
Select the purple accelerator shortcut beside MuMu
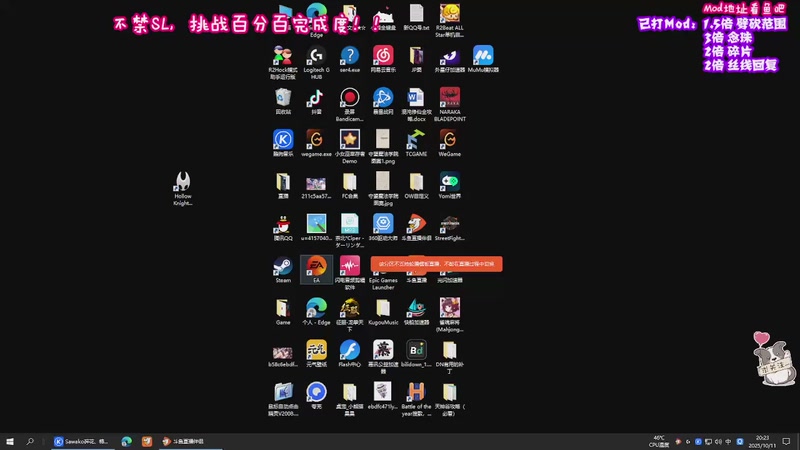pos(449,59)
